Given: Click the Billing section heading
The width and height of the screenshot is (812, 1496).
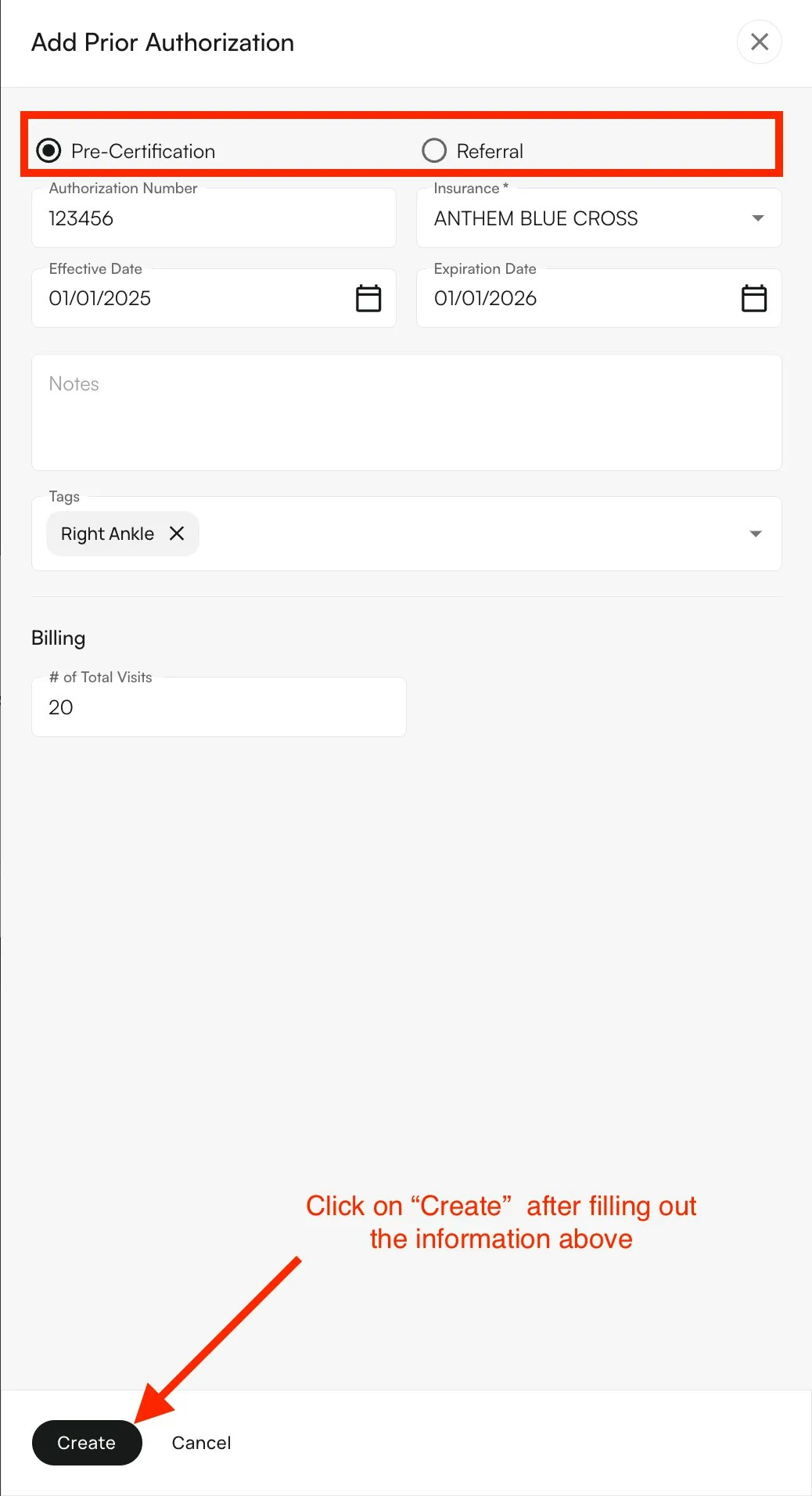Looking at the screenshot, I should pyautogui.click(x=59, y=638).
